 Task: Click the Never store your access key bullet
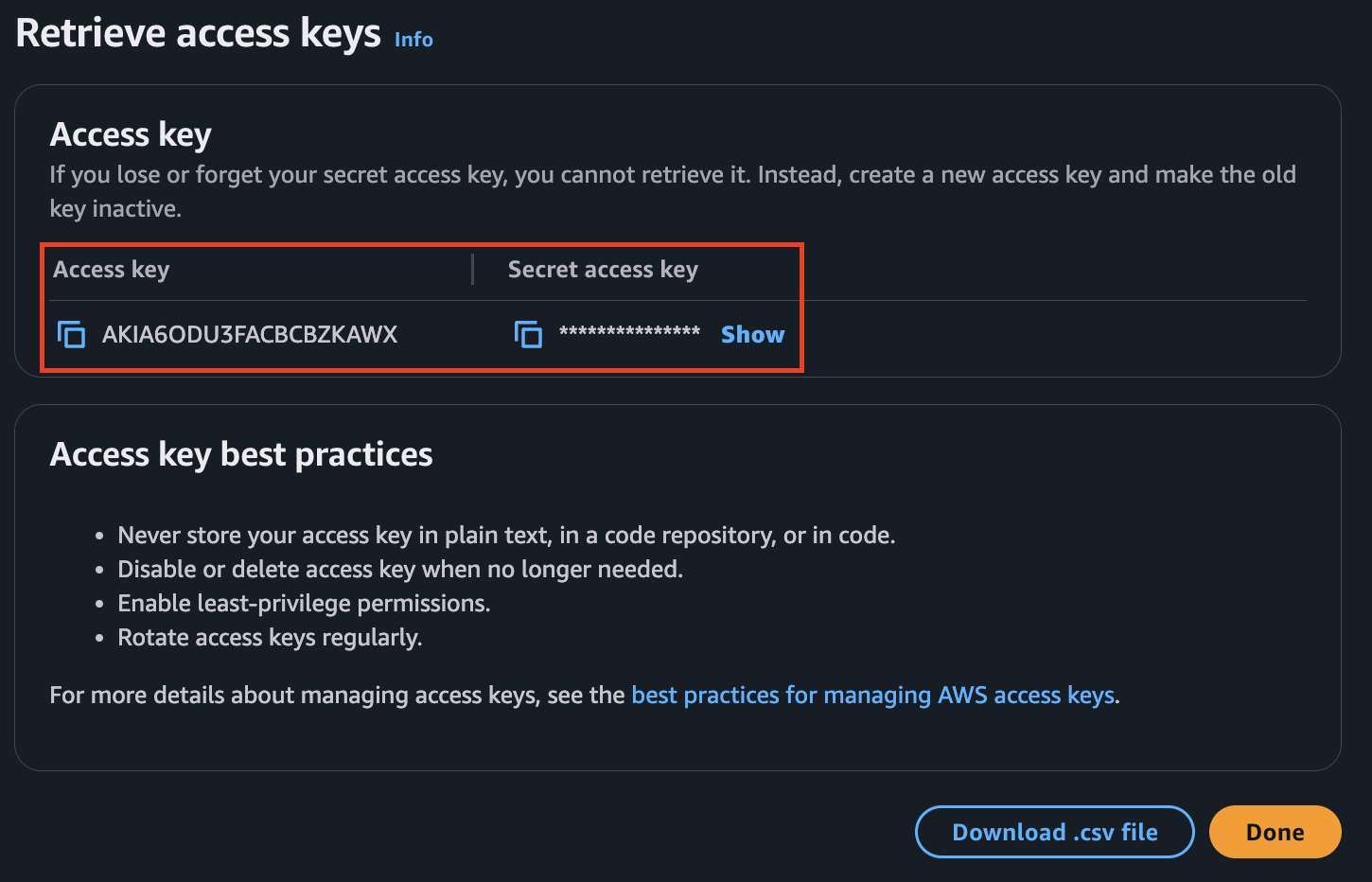pos(506,535)
